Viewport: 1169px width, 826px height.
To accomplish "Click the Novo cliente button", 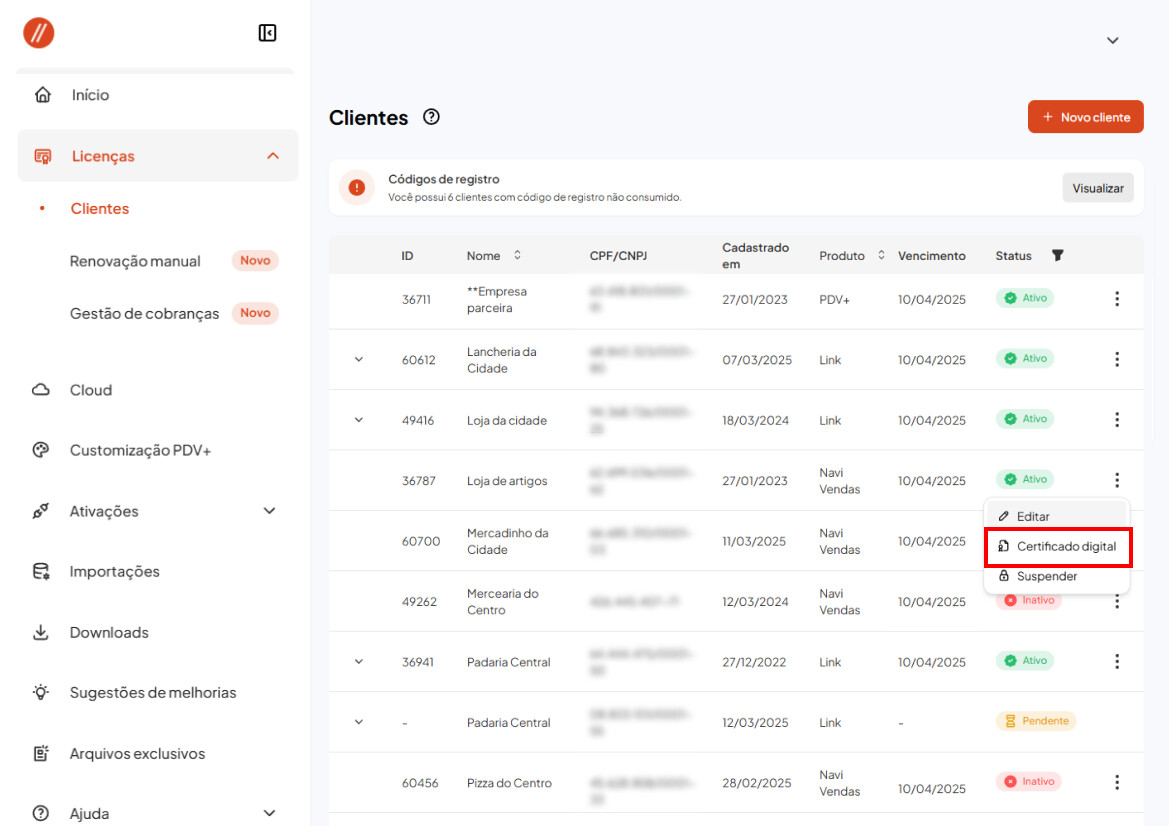I will coord(1085,117).
